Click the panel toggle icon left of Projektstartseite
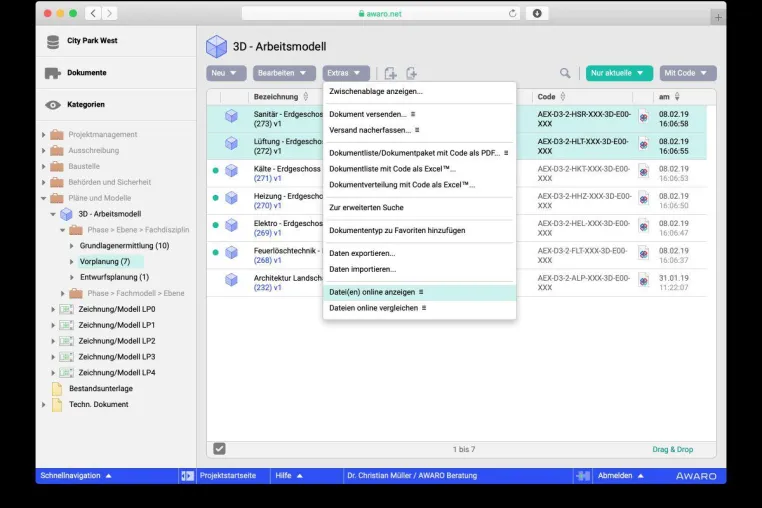762x508 pixels. click(x=187, y=476)
